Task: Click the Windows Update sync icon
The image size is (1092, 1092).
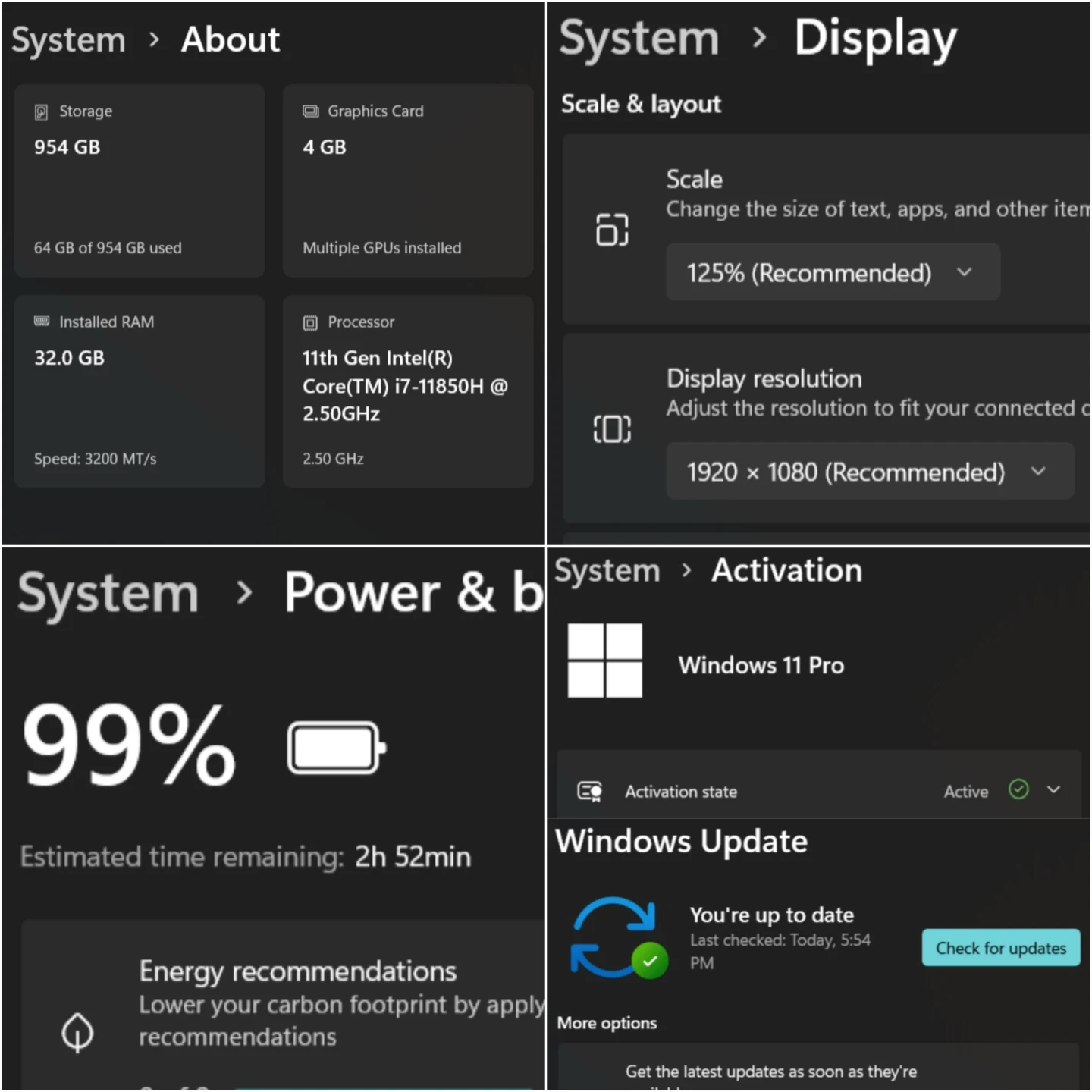Action: pyautogui.click(x=619, y=937)
